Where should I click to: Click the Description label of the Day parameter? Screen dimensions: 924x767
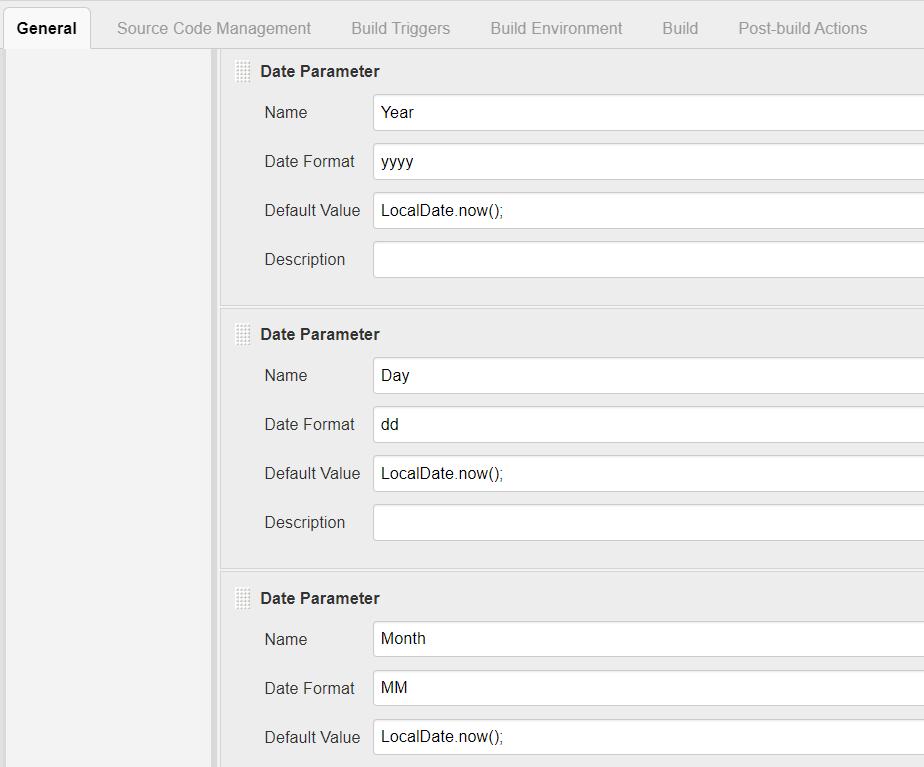click(x=305, y=522)
